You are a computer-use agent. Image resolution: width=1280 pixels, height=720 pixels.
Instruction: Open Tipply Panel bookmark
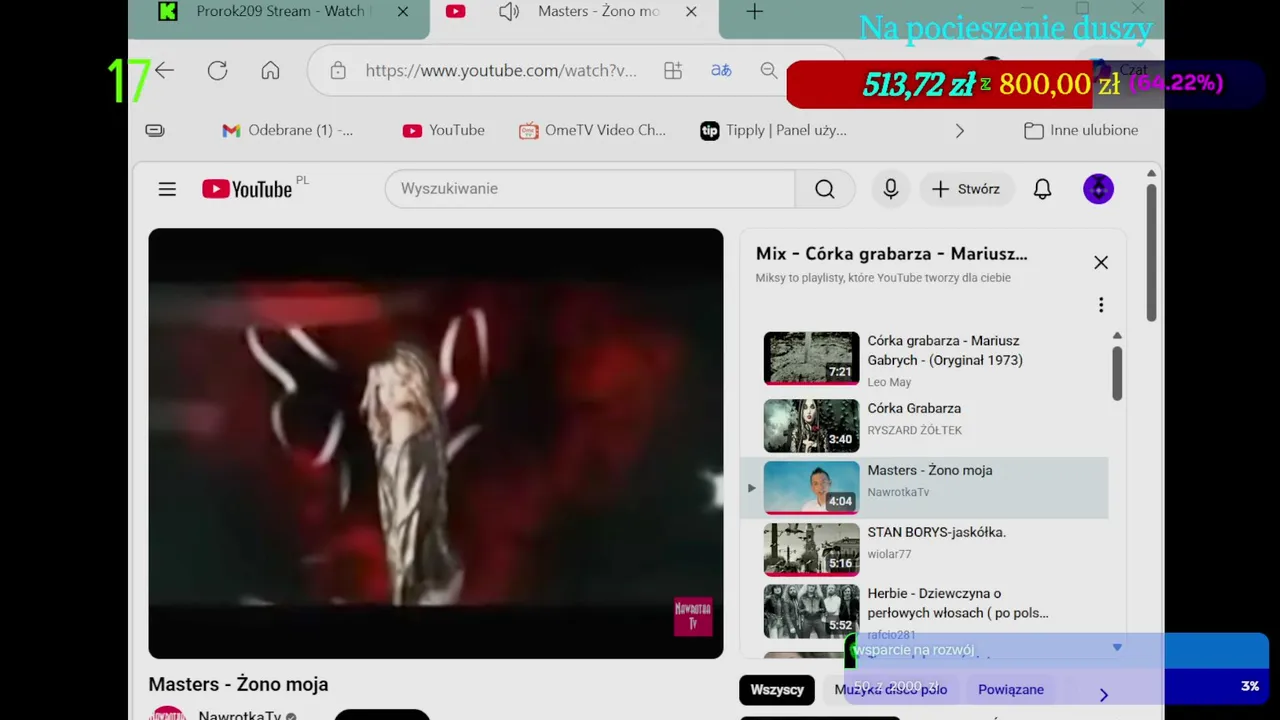773,130
